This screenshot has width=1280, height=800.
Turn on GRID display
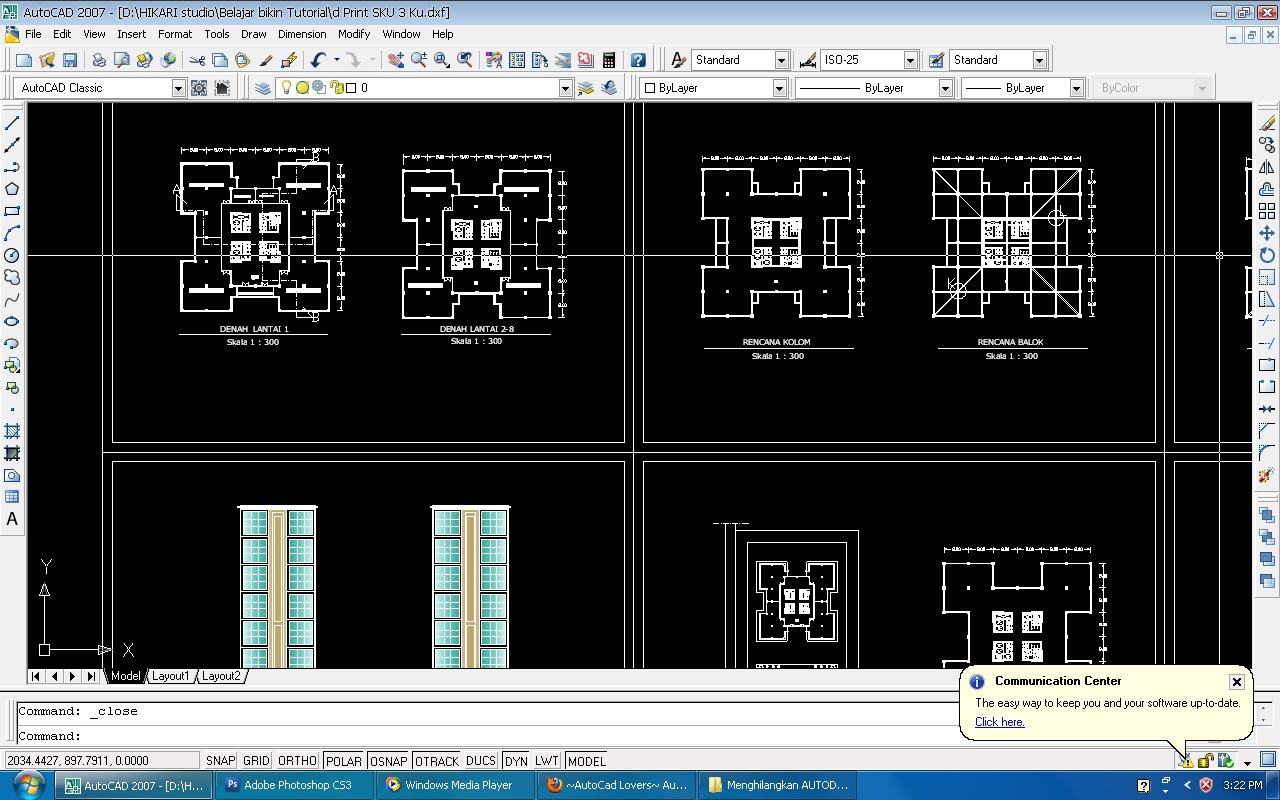click(258, 760)
